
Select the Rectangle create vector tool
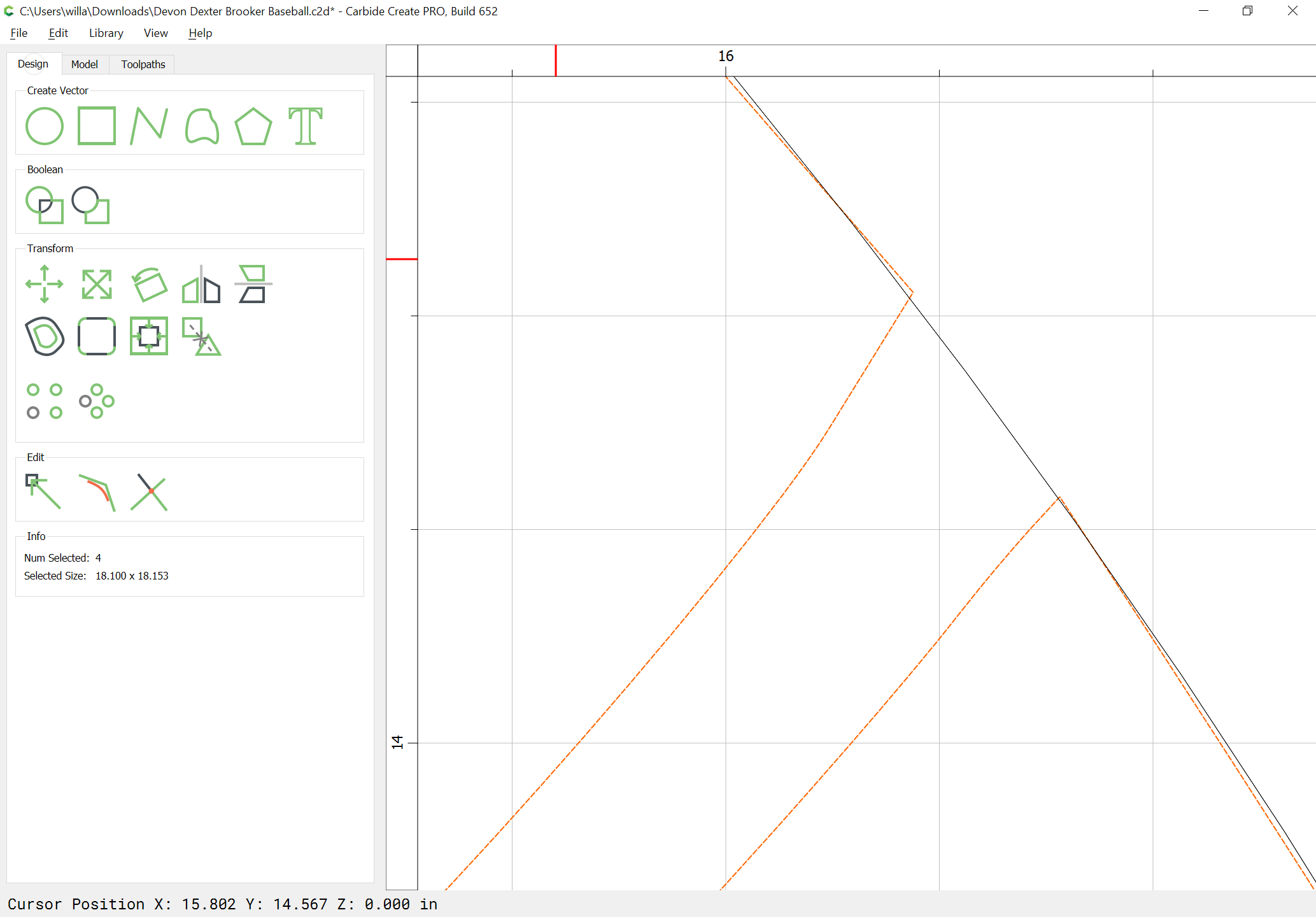pos(97,126)
